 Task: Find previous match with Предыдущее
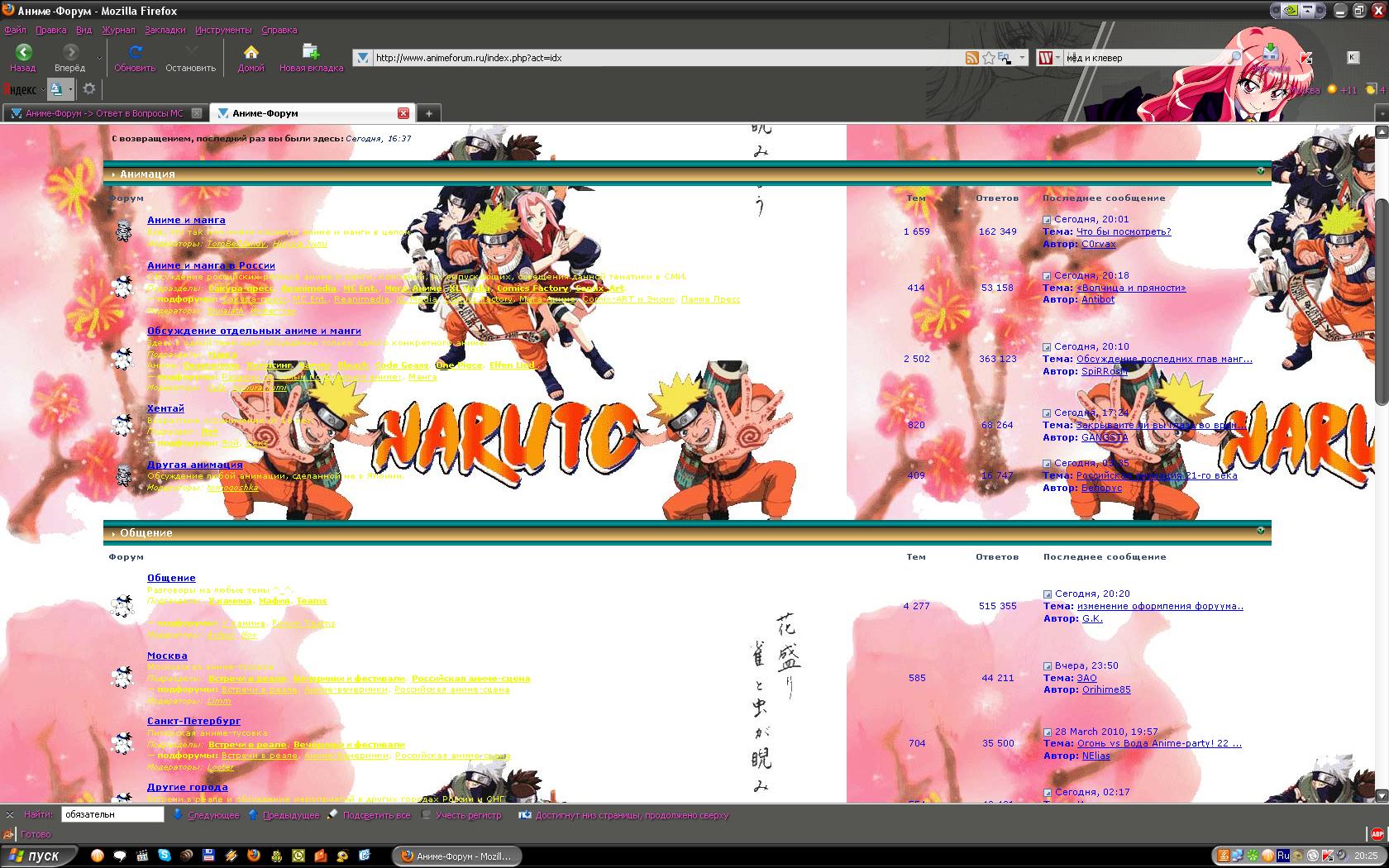point(284,815)
